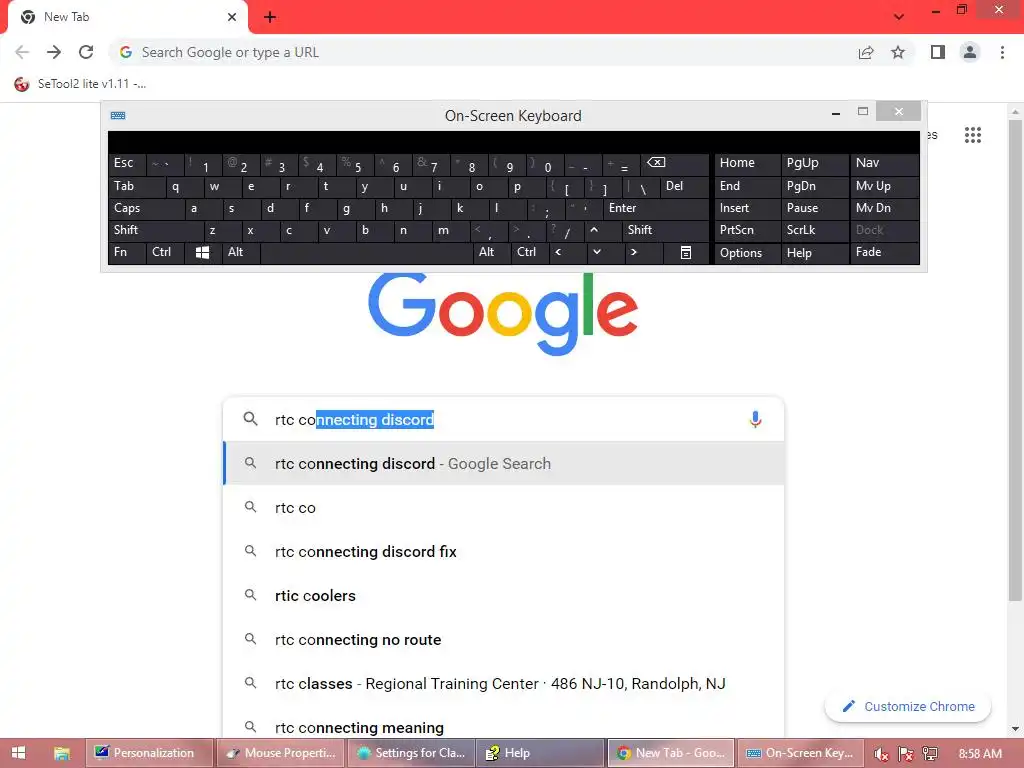This screenshot has width=1024, height=768.
Task: Click Tab key on On-Screen Keyboard
Action: tap(136, 186)
